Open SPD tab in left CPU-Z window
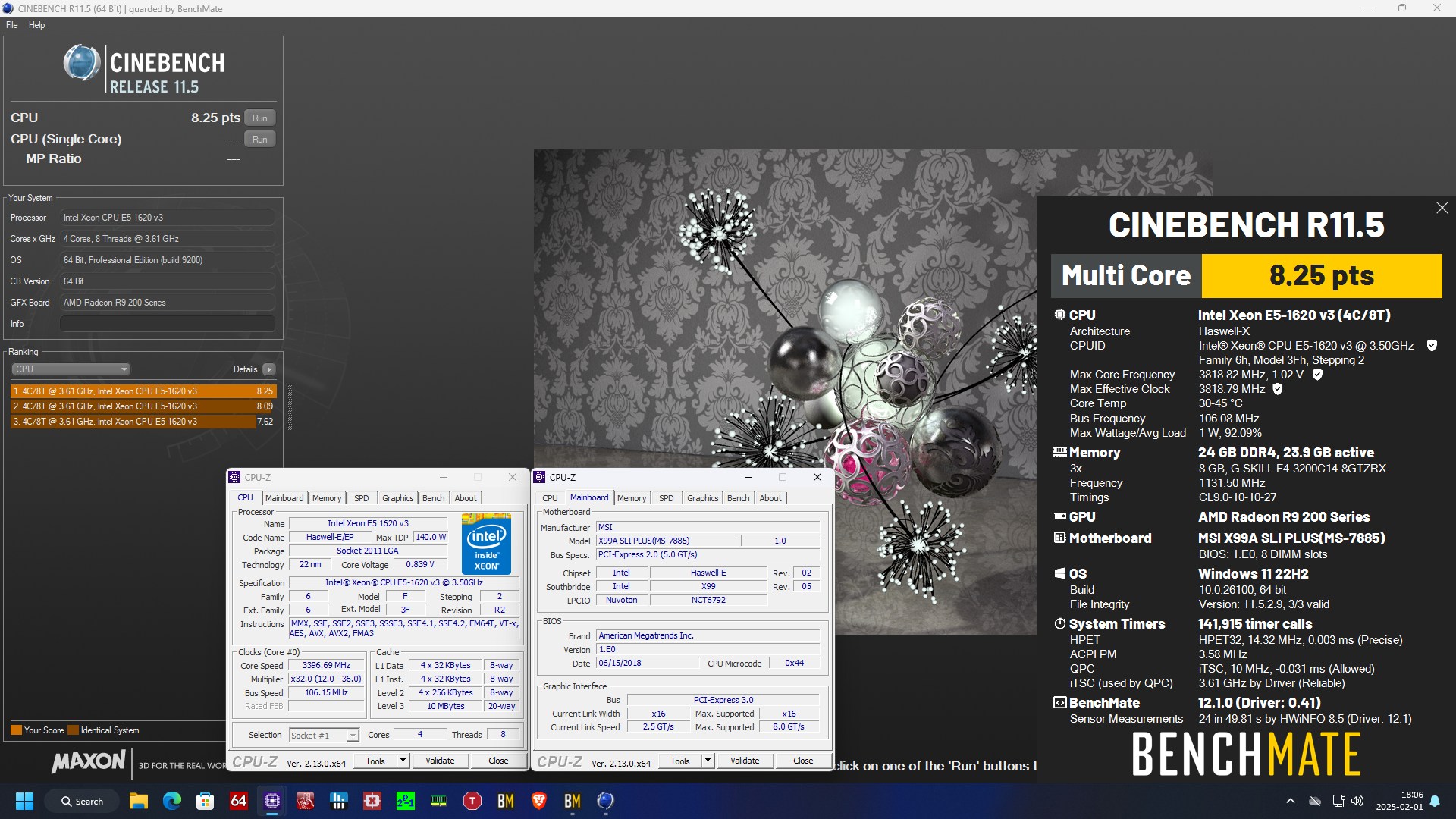The height and width of the screenshot is (819, 1456). coord(362,498)
